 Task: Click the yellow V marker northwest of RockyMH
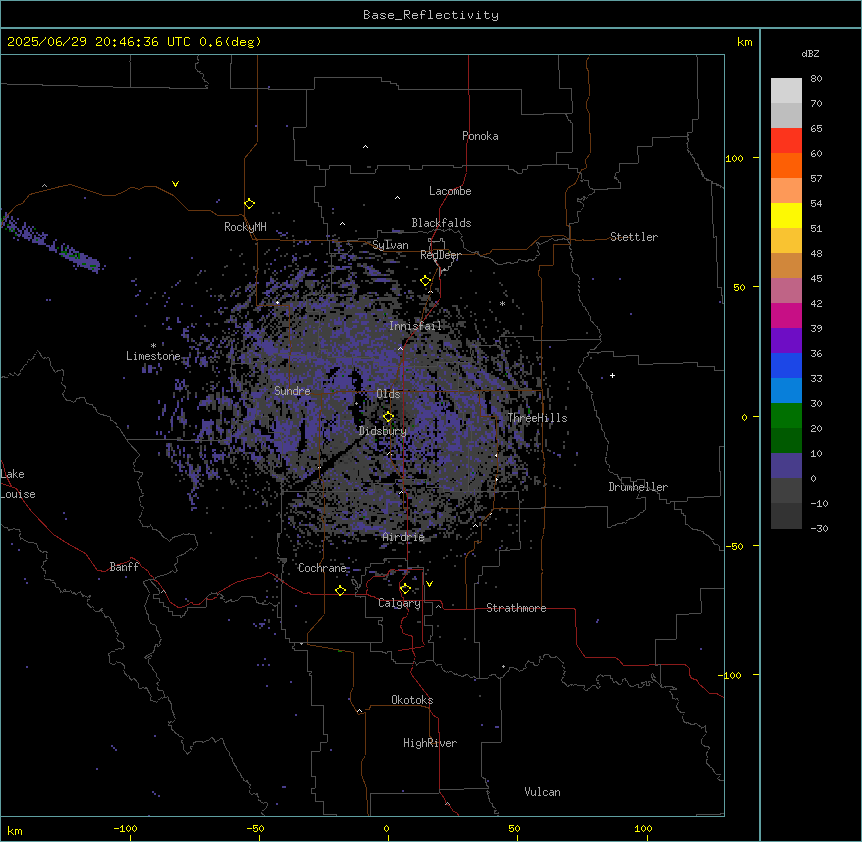175,184
